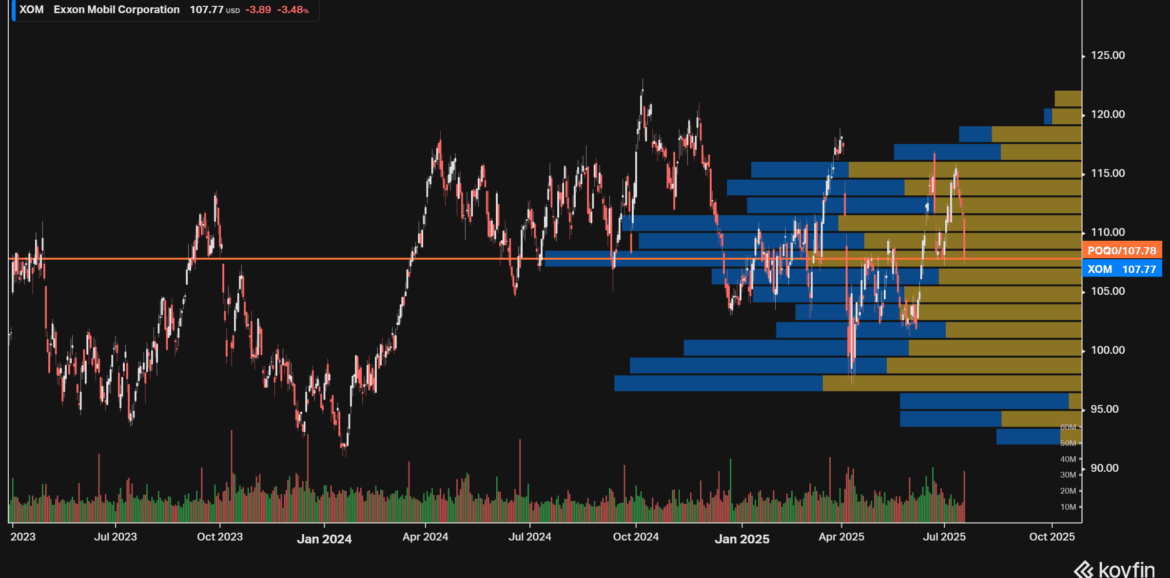Click the 30M volume axis label
This screenshot has height=578, width=1170.
pyautogui.click(x=1068, y=475)
